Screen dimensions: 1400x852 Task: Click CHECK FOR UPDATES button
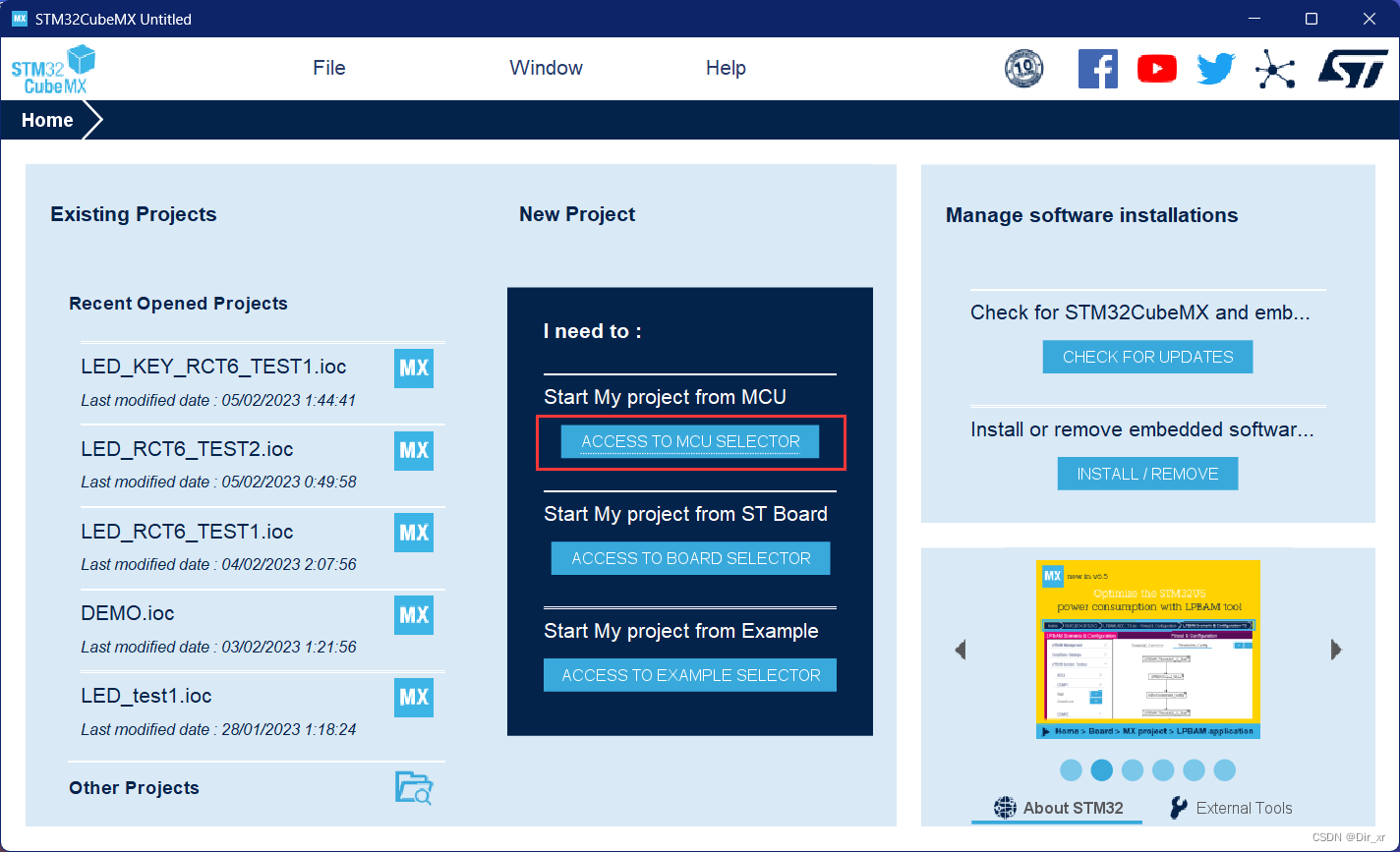(1148, 357)
